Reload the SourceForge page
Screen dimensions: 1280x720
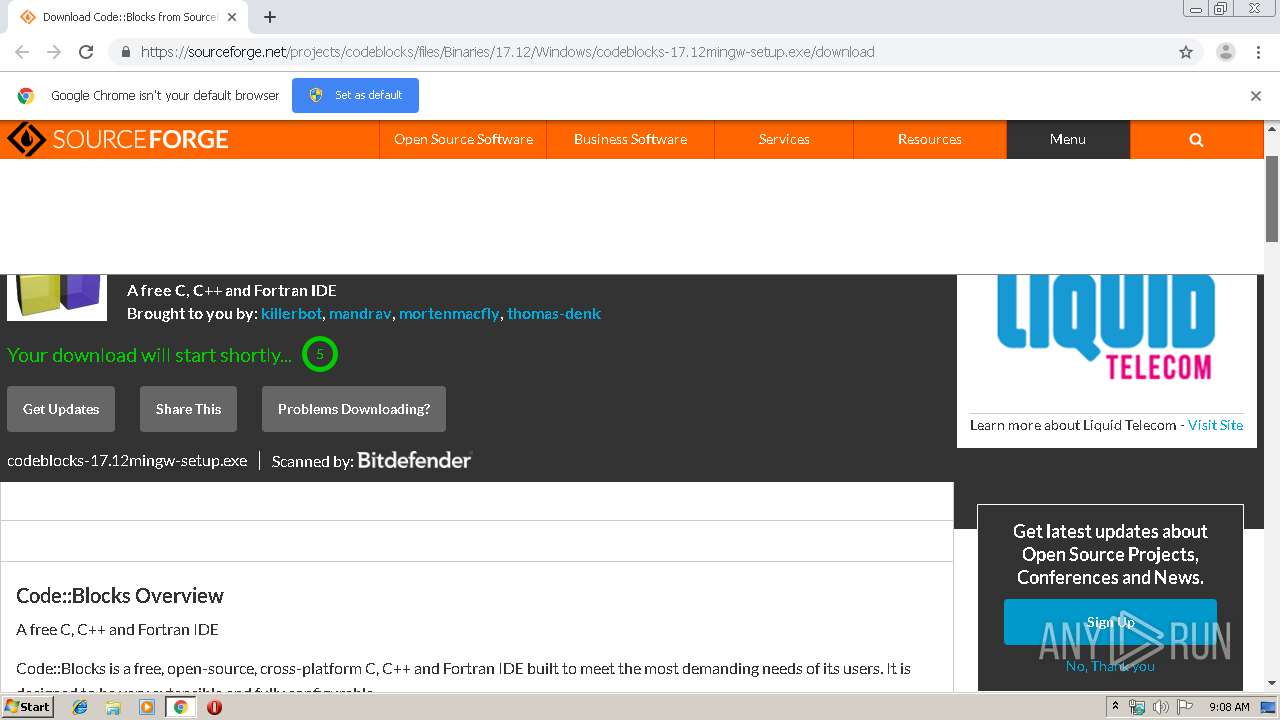(86, 52)
